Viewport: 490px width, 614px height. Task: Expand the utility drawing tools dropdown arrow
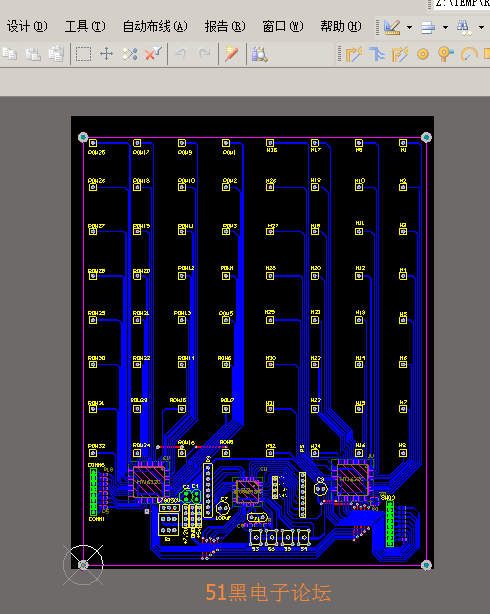(409, 27)
